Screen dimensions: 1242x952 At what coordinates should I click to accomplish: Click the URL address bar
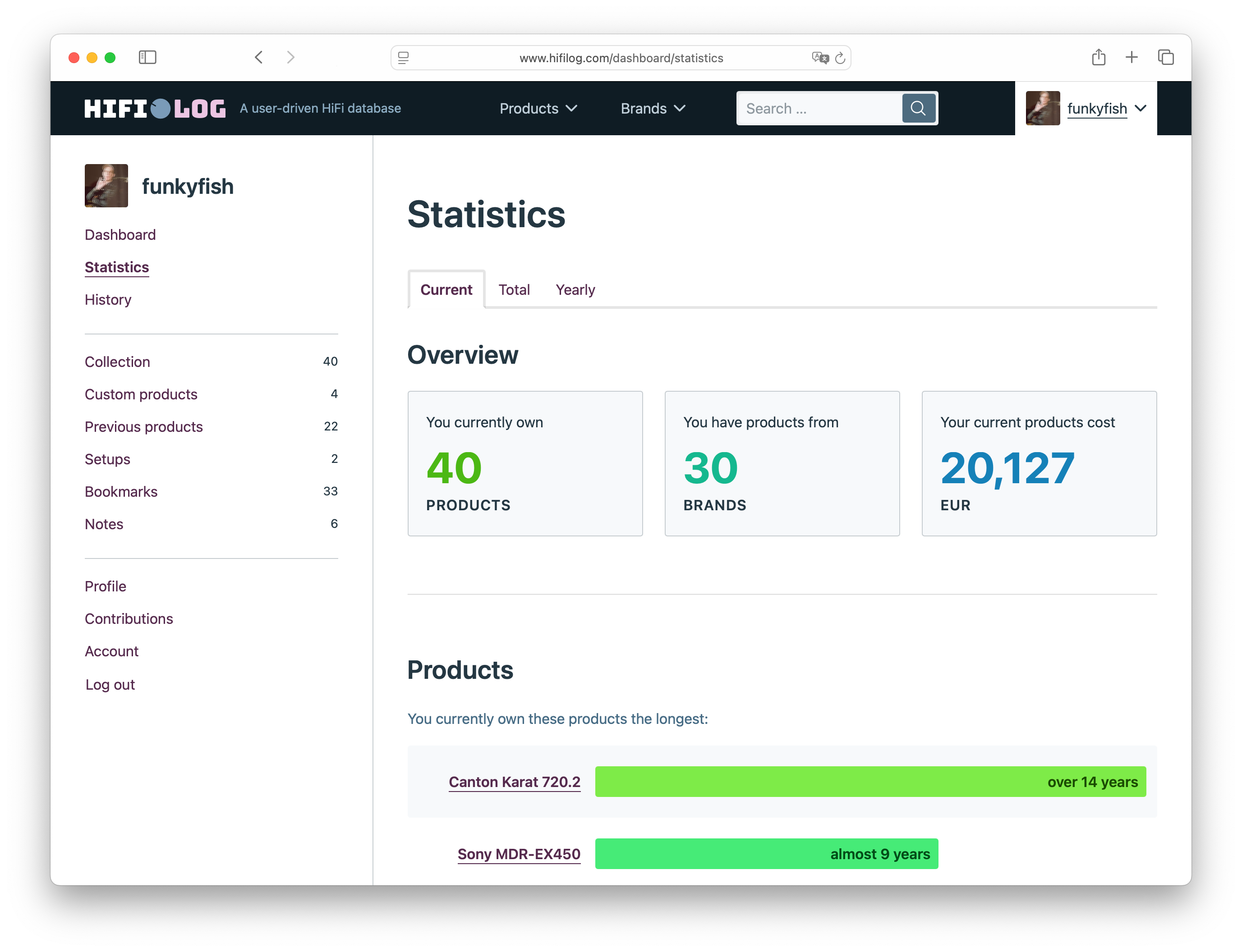[621, 58]
